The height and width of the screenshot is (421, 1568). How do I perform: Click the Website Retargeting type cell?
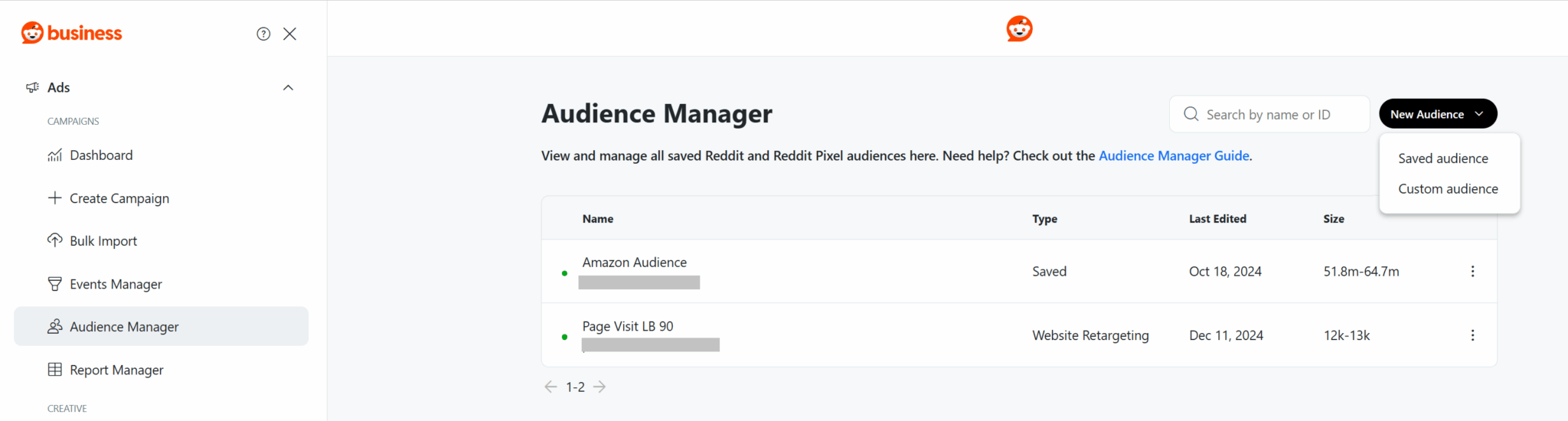point(1090,335)
